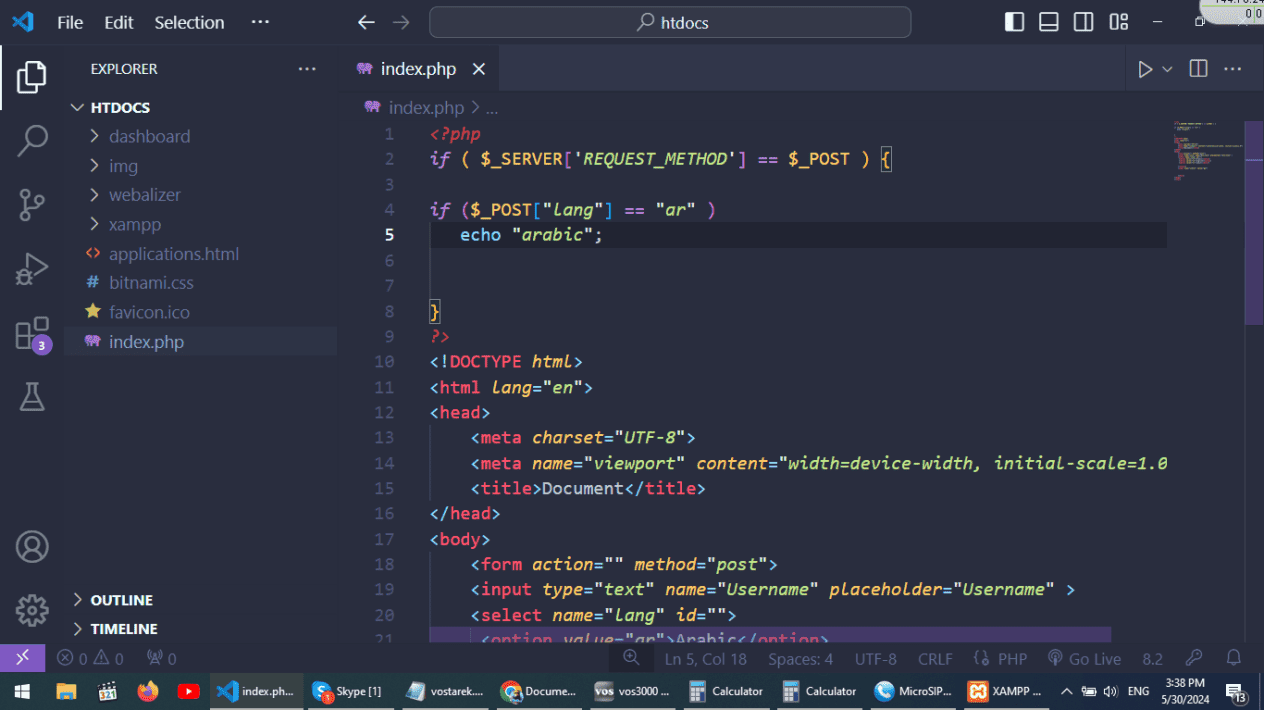Close the index.php editor tab

coord(479,69)
